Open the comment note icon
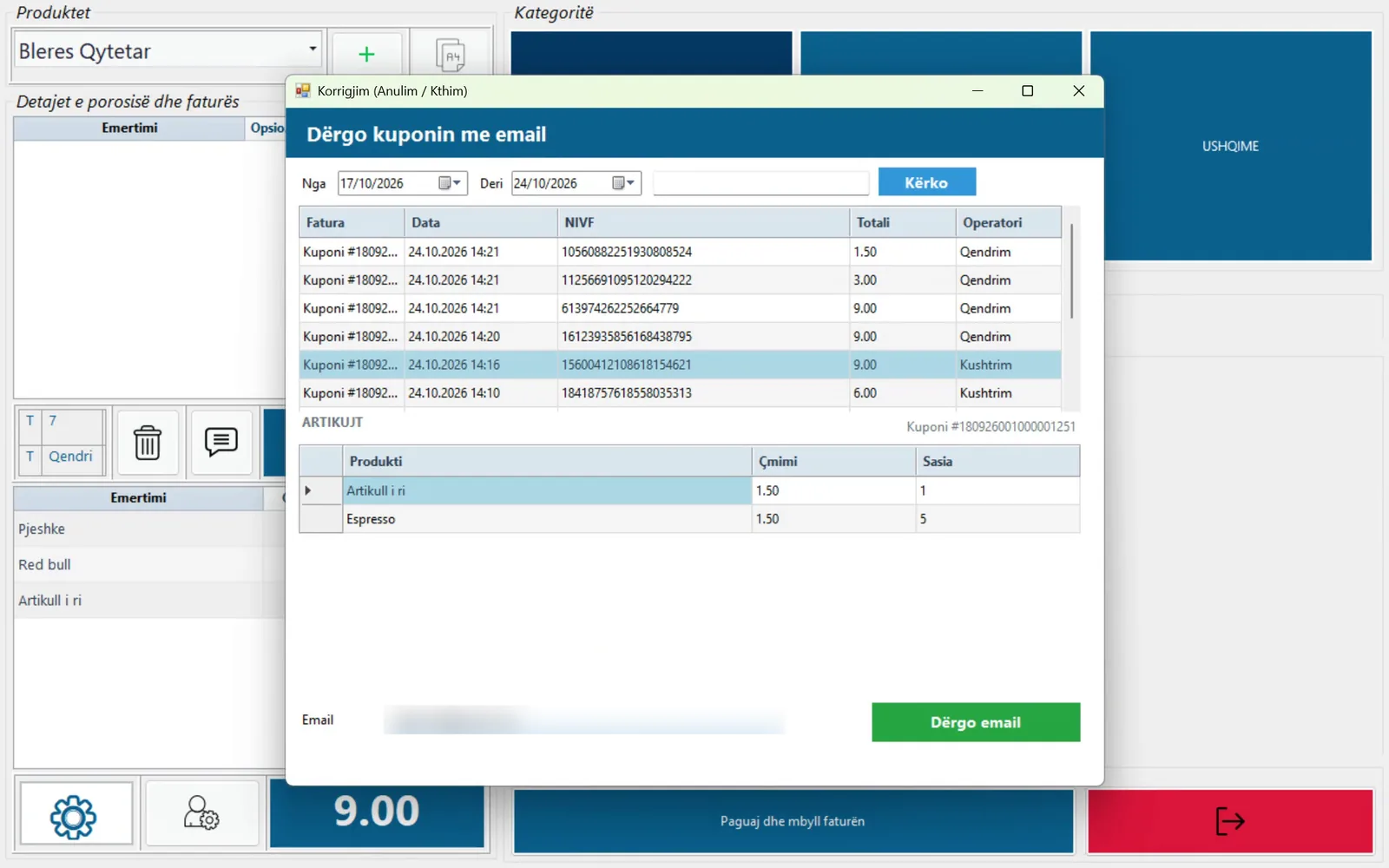 (221, 443)
